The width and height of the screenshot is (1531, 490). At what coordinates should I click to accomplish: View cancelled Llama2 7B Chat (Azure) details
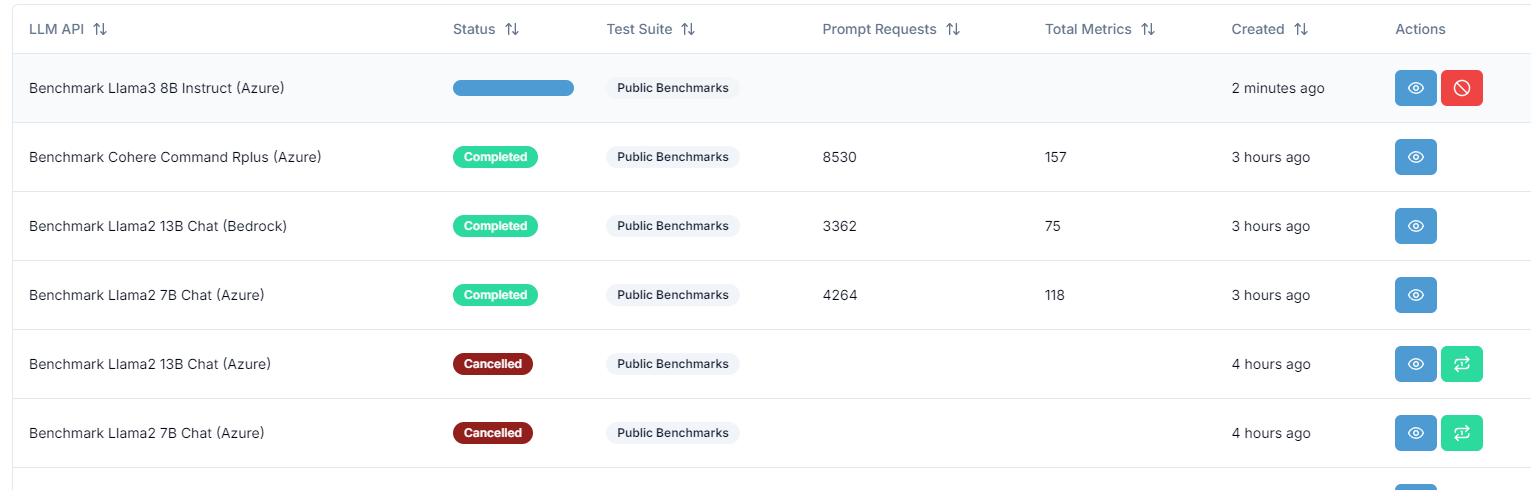[x=1416, y=433]
